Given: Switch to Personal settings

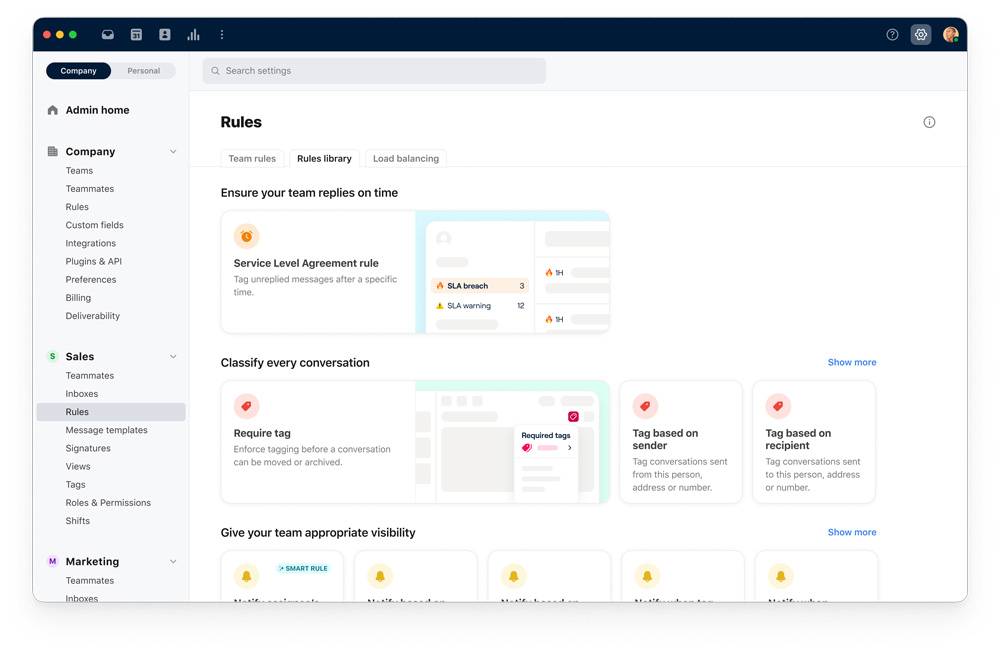Looking at the screenshot, I should click(x=143, y=71).
